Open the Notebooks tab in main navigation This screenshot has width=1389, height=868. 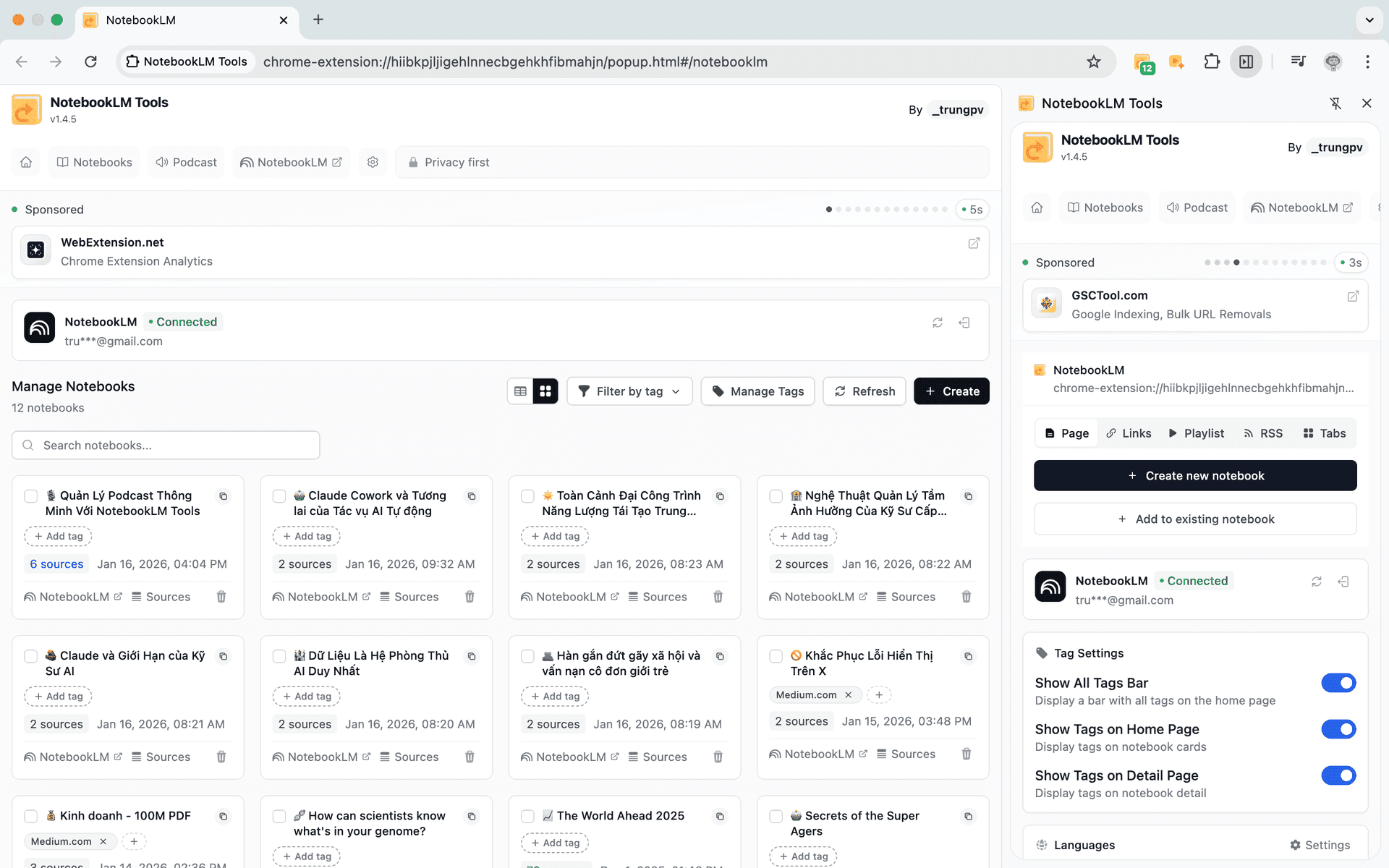click(x=95, y=162)
